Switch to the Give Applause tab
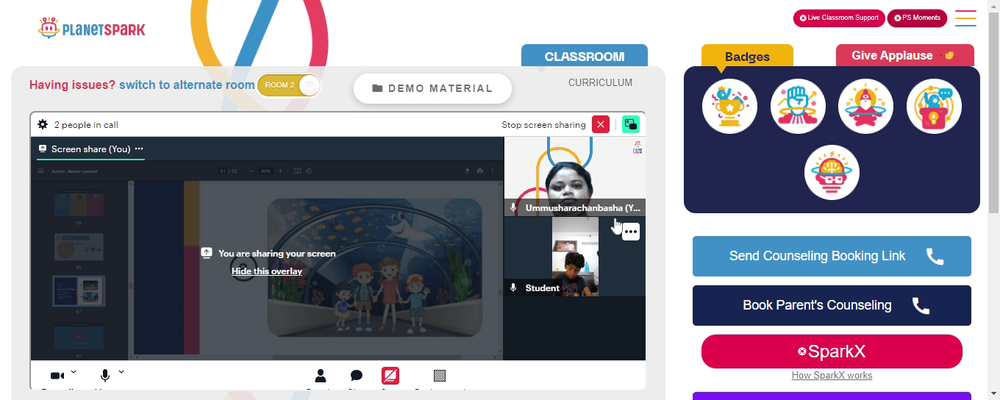Screen dimensions: 1000x400 pos(904,56)
